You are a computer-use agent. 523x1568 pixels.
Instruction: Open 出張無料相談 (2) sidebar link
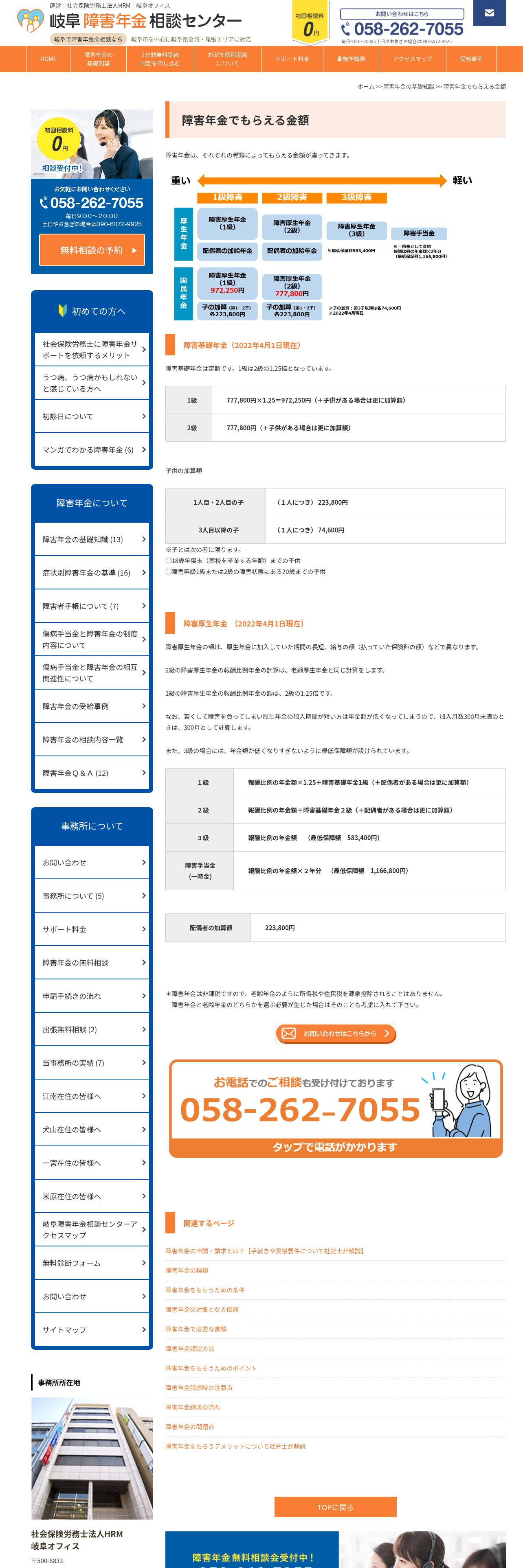pyautogui.click(x=92, y=1029)
